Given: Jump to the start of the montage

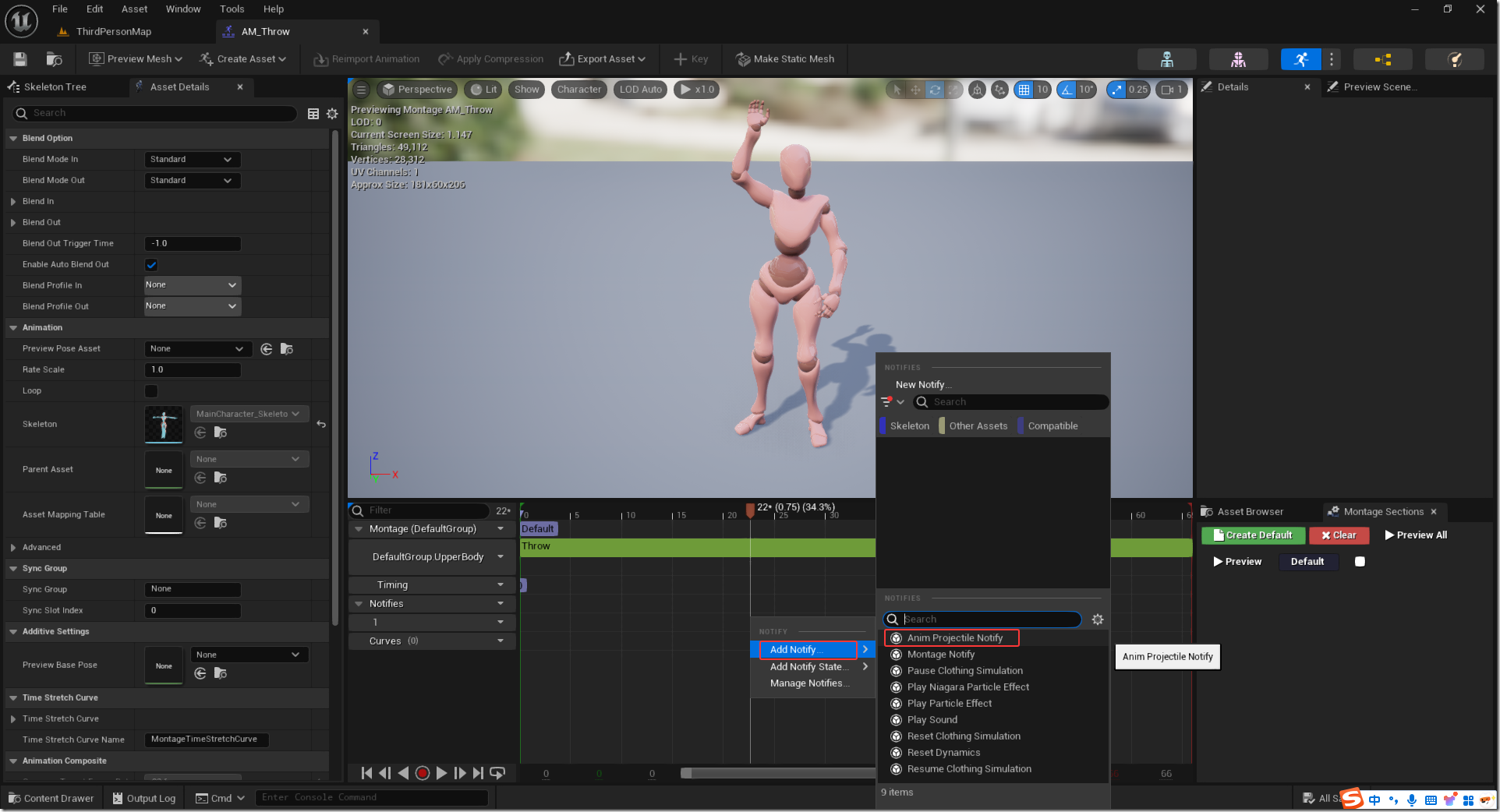Looking at the screenshot, I should point(366,773).
